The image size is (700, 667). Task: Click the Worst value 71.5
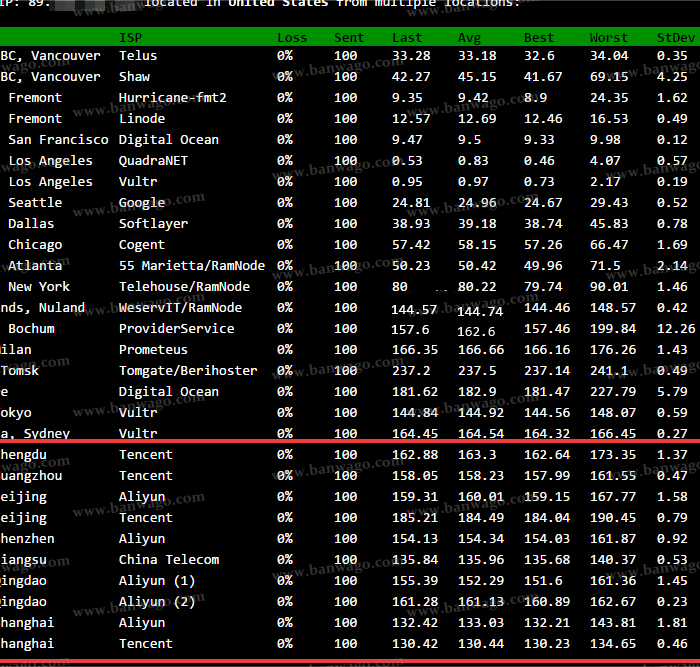pos(605,266)
